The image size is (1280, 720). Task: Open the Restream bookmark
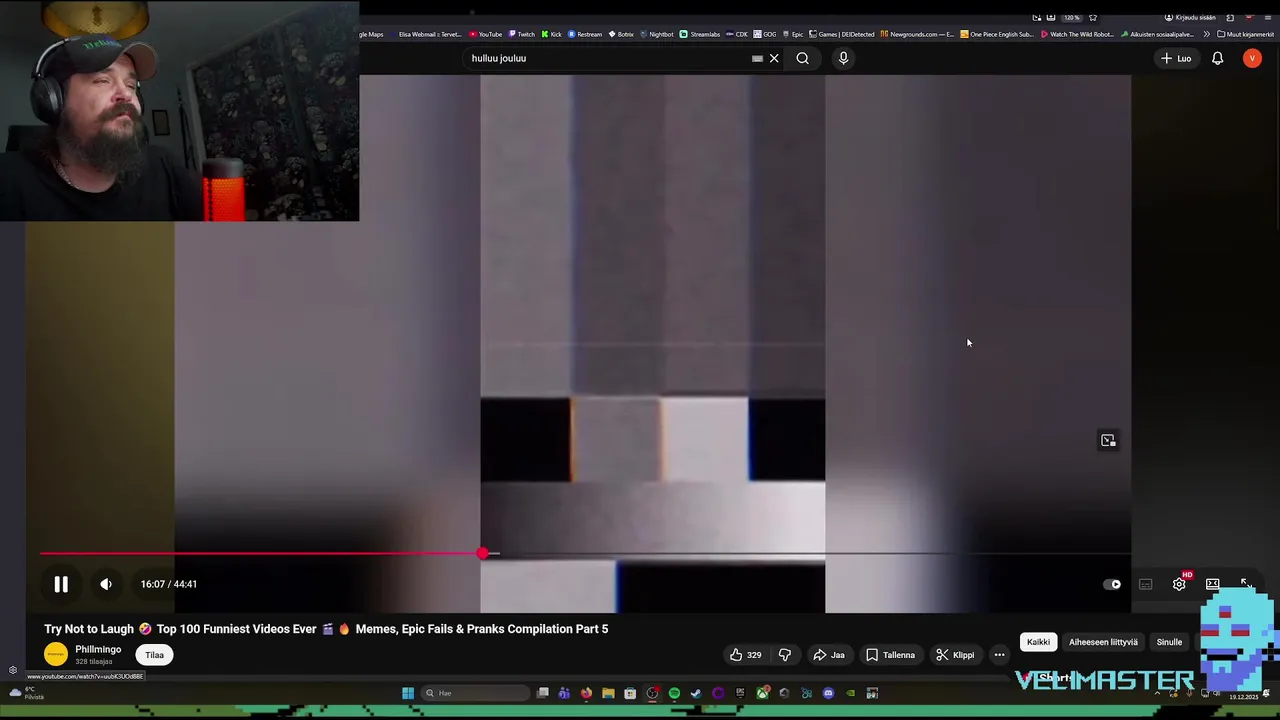click(x=586, y=34)
